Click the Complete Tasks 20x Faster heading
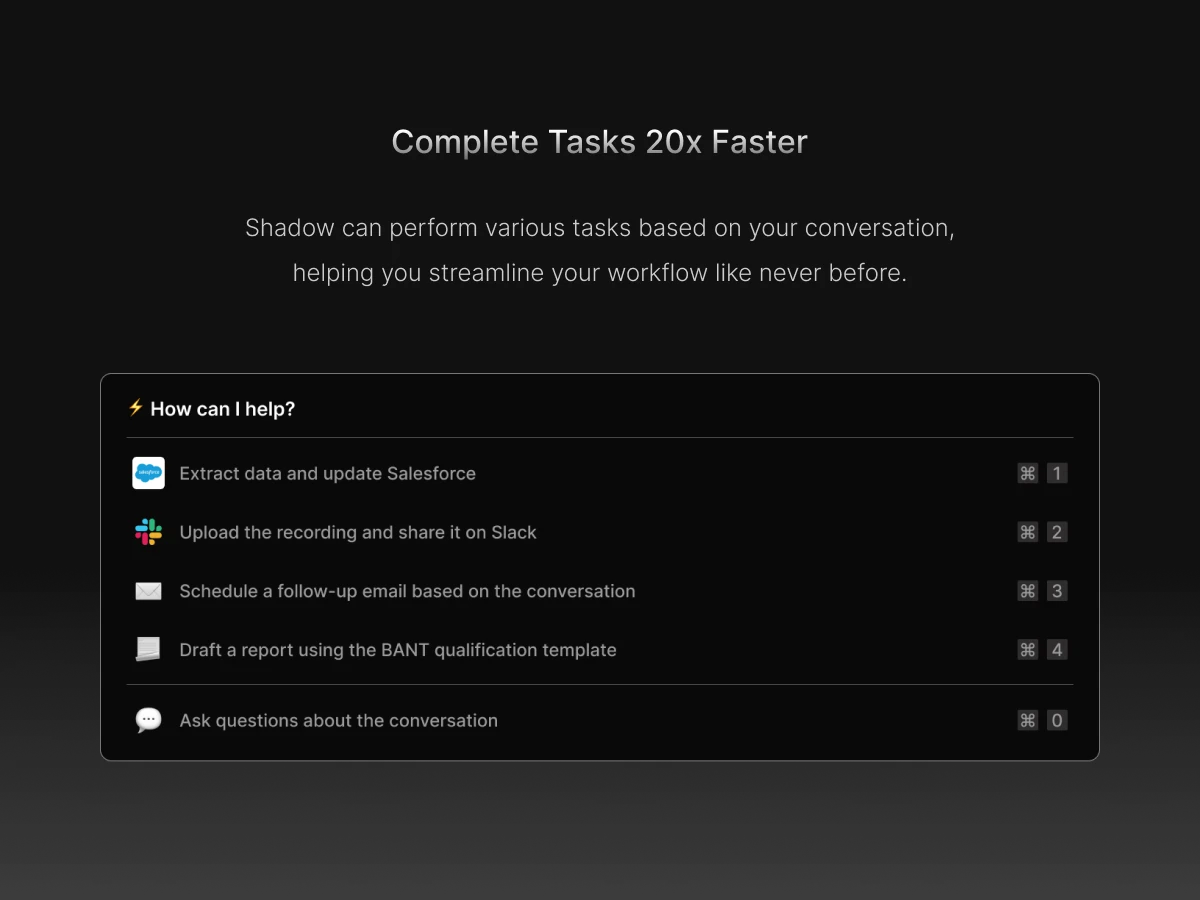1200x900 pixels. [600, 142]
